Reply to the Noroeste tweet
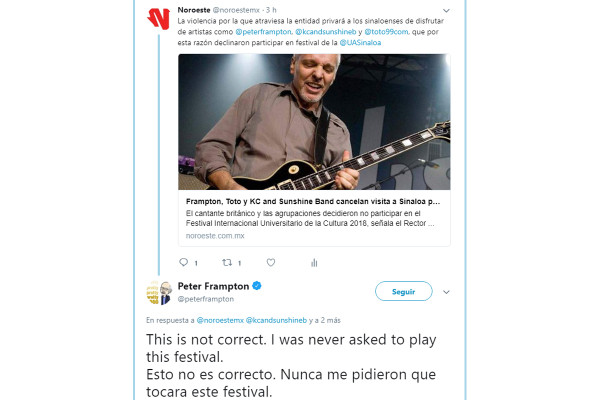 (x=182, y=263)
